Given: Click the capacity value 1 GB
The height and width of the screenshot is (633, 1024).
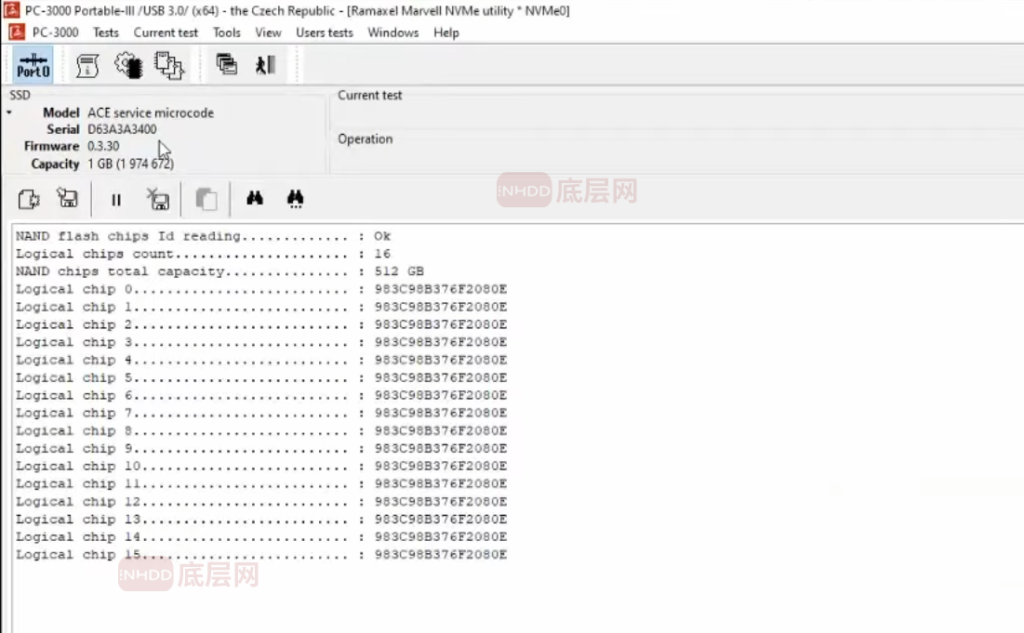Looking at the screenshot, I should 131,164.
